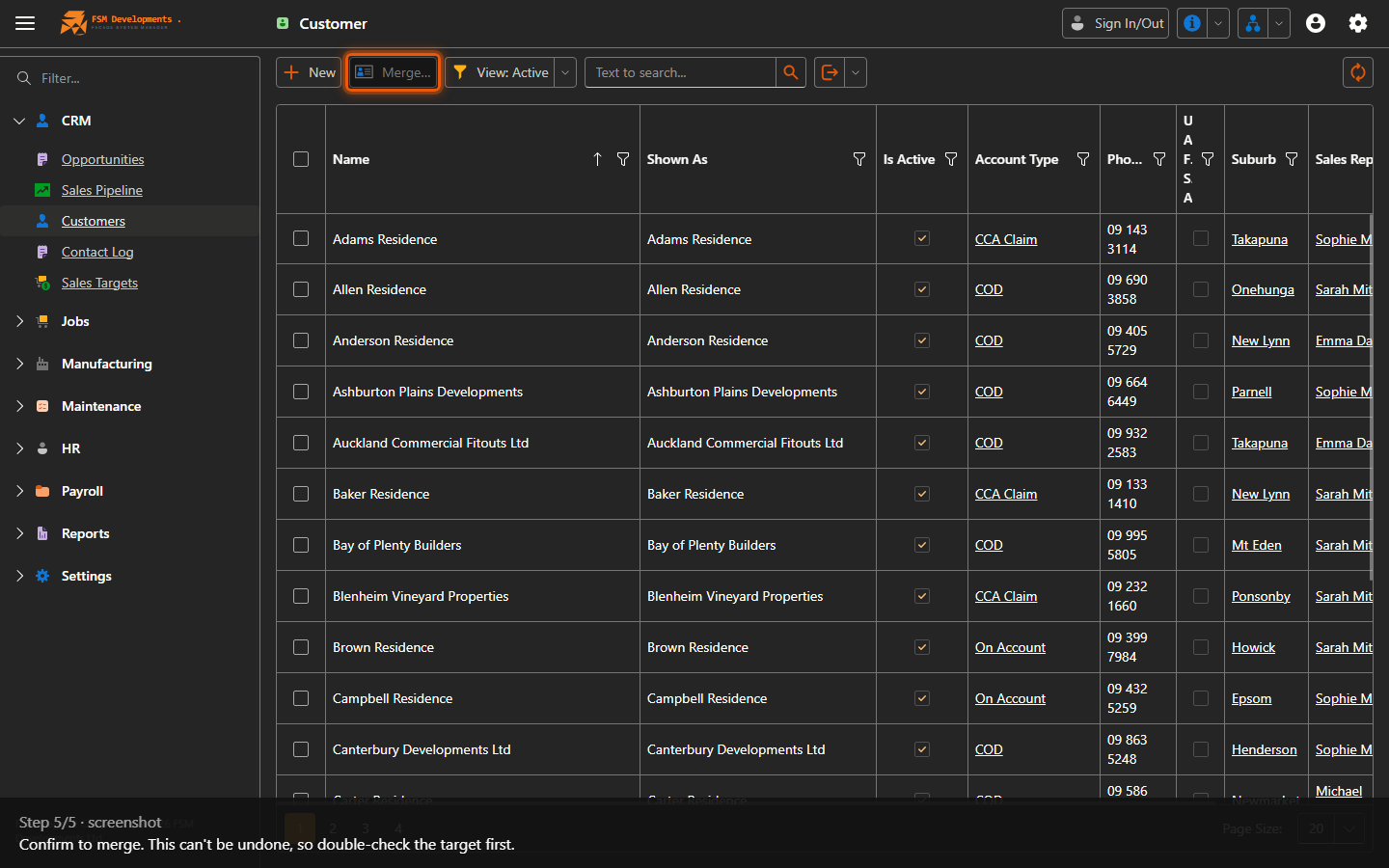Click into the Text to search field

[x=681, y=72]
